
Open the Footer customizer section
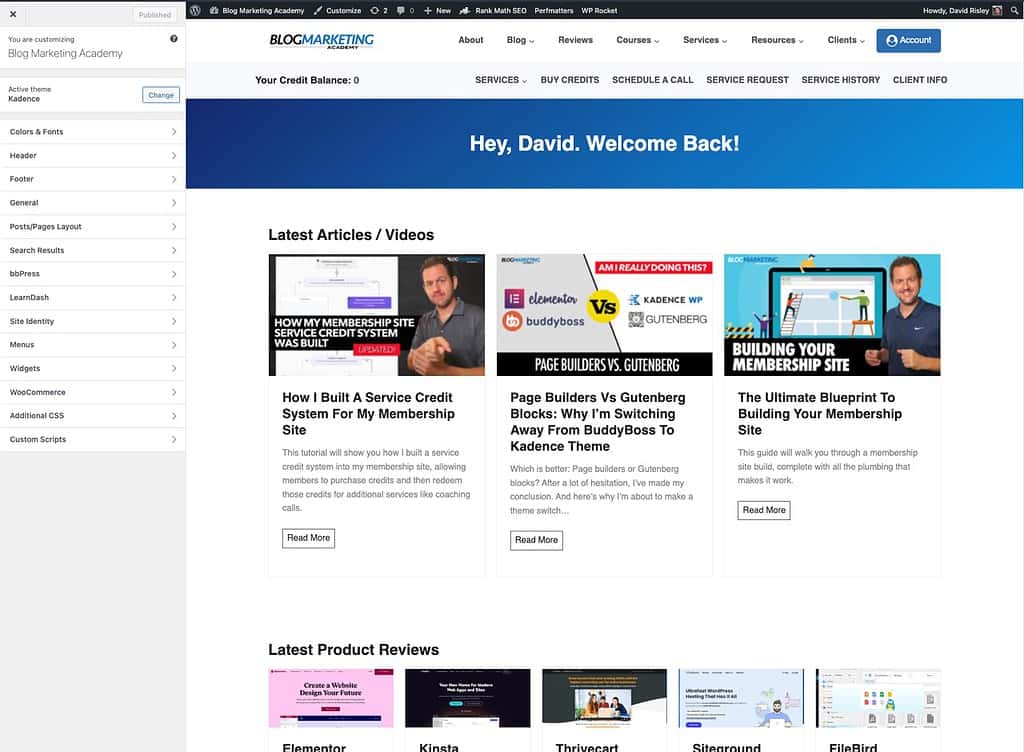93,179
